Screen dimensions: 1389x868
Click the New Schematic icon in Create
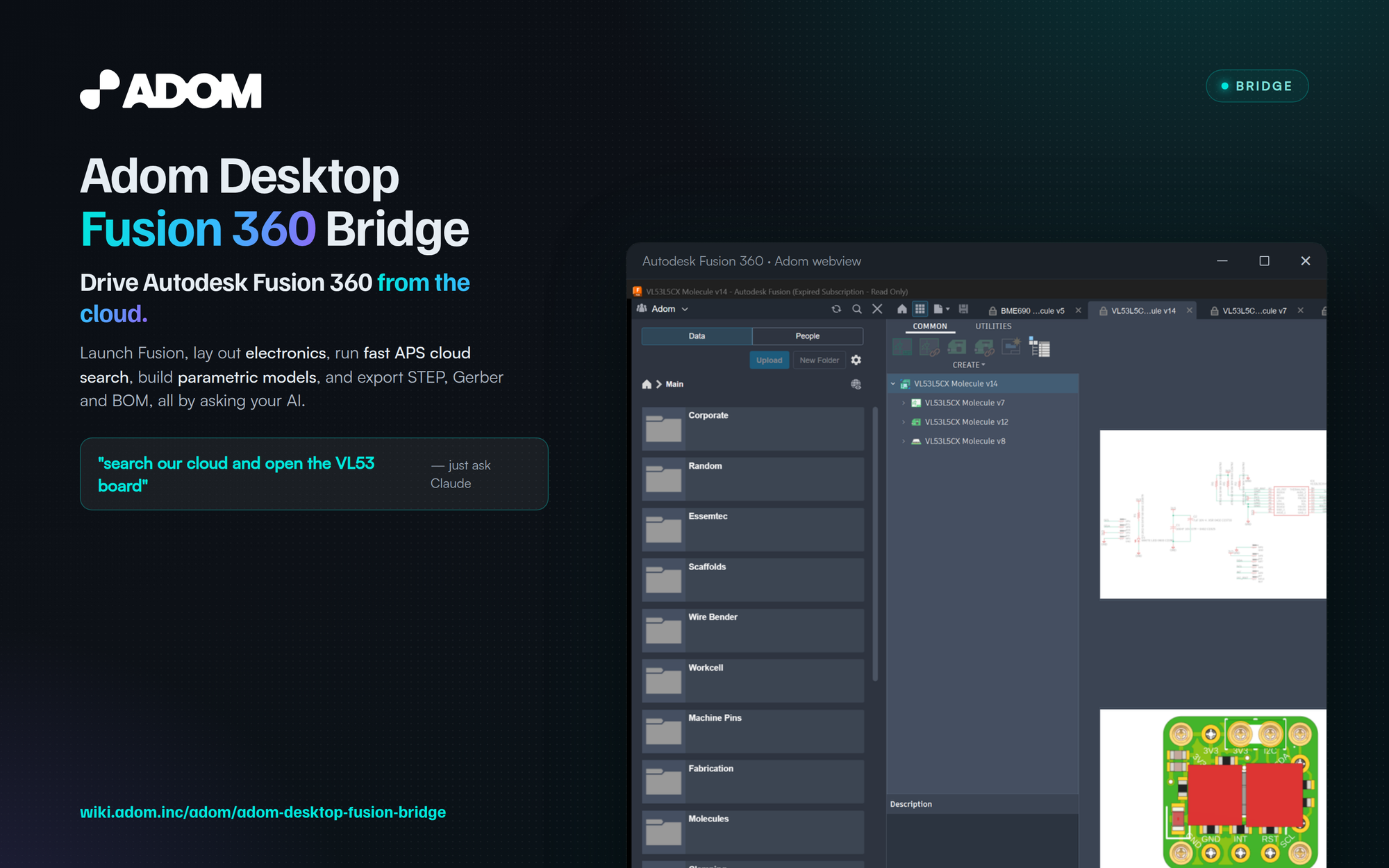pos(902,347)
